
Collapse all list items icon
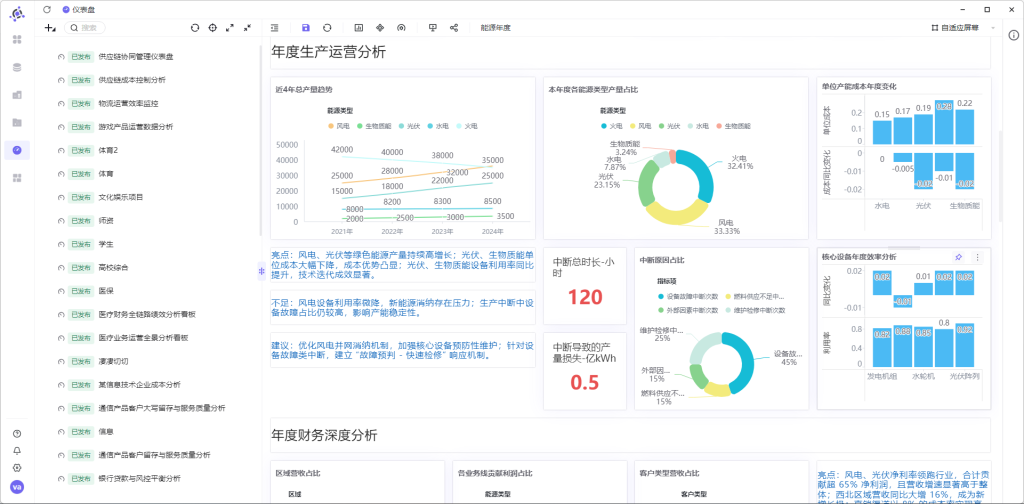coord(248,28)
